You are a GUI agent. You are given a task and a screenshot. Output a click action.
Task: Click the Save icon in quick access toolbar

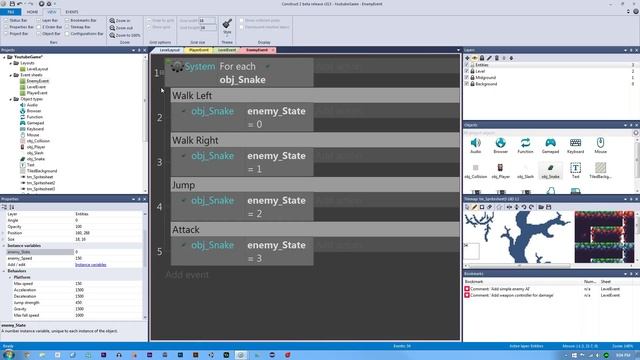(x=12, y=4)
